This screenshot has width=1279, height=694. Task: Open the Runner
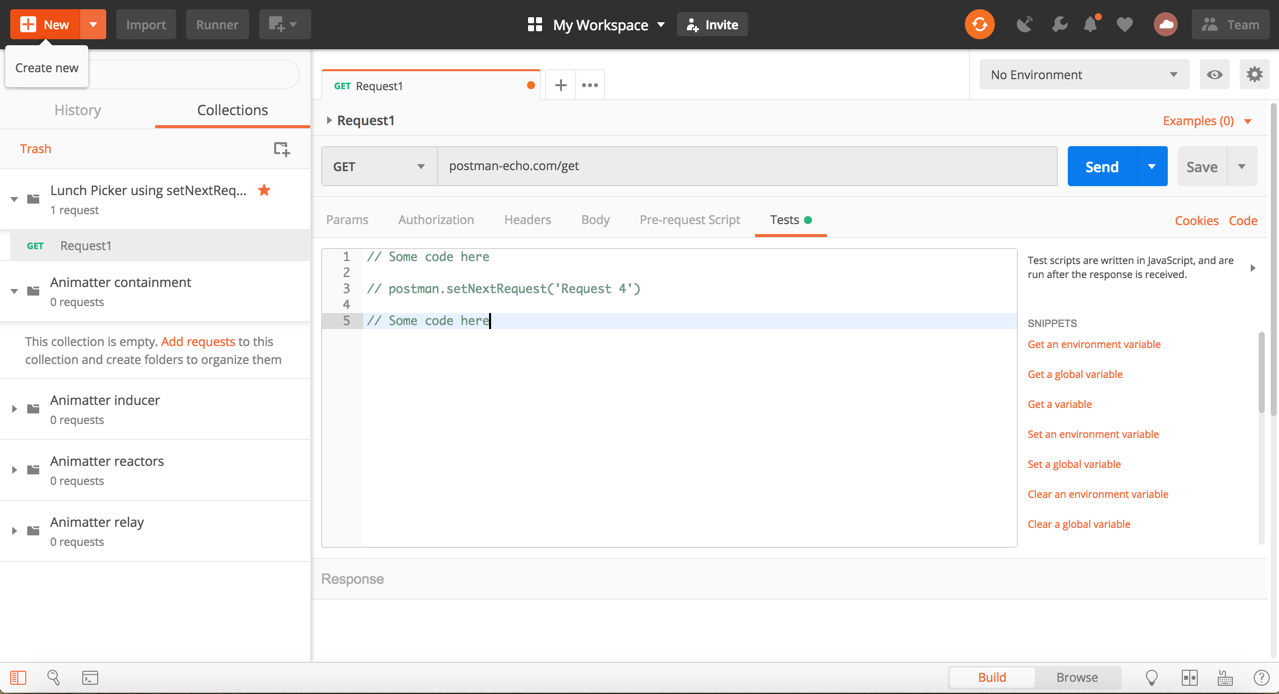(x=217, y=24)
